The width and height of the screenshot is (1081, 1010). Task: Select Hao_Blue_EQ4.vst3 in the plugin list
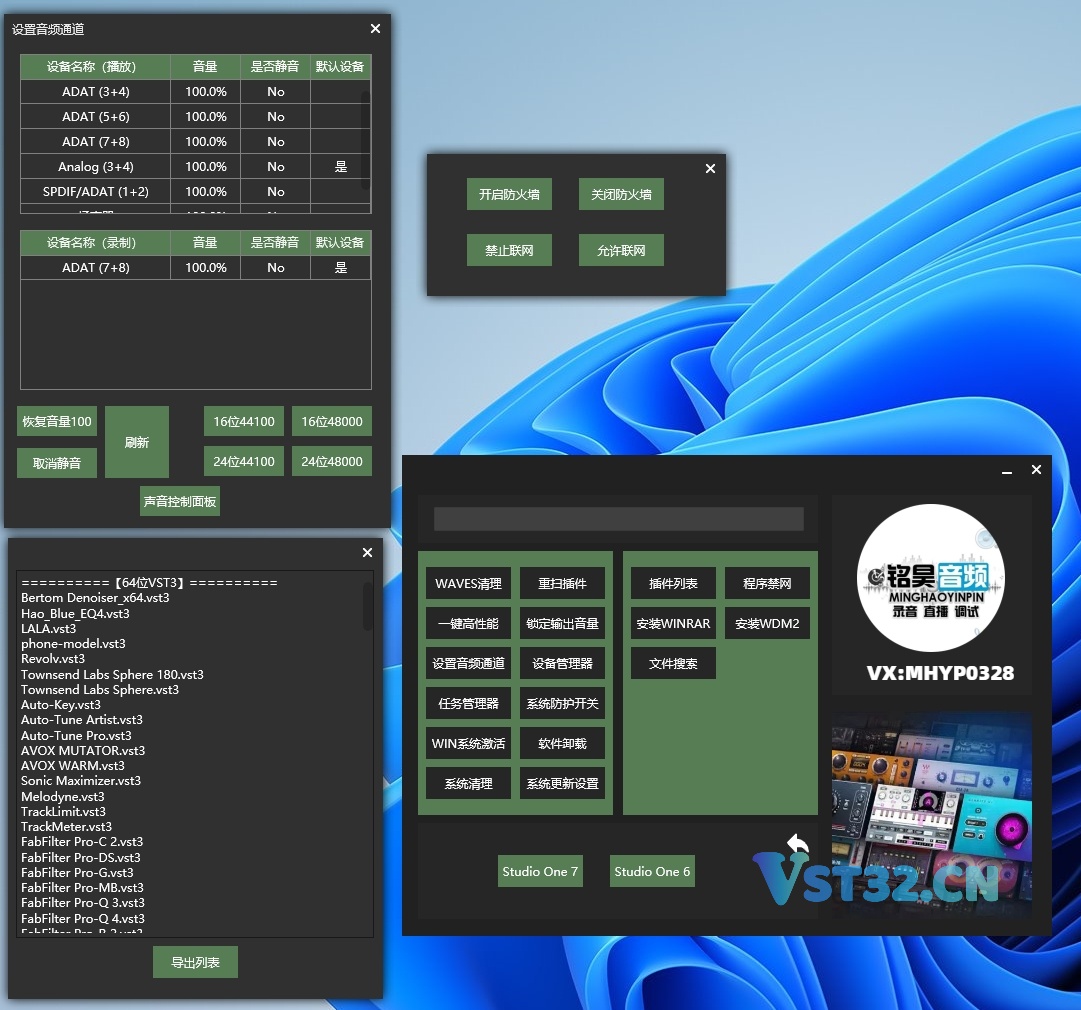coord(75,614)
